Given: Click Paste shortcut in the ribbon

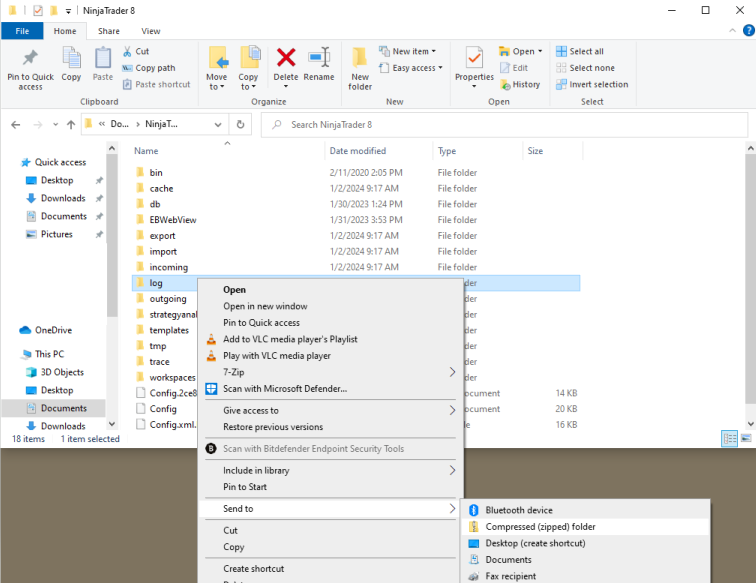Looking at the screenshot, I should click(157, 84).
